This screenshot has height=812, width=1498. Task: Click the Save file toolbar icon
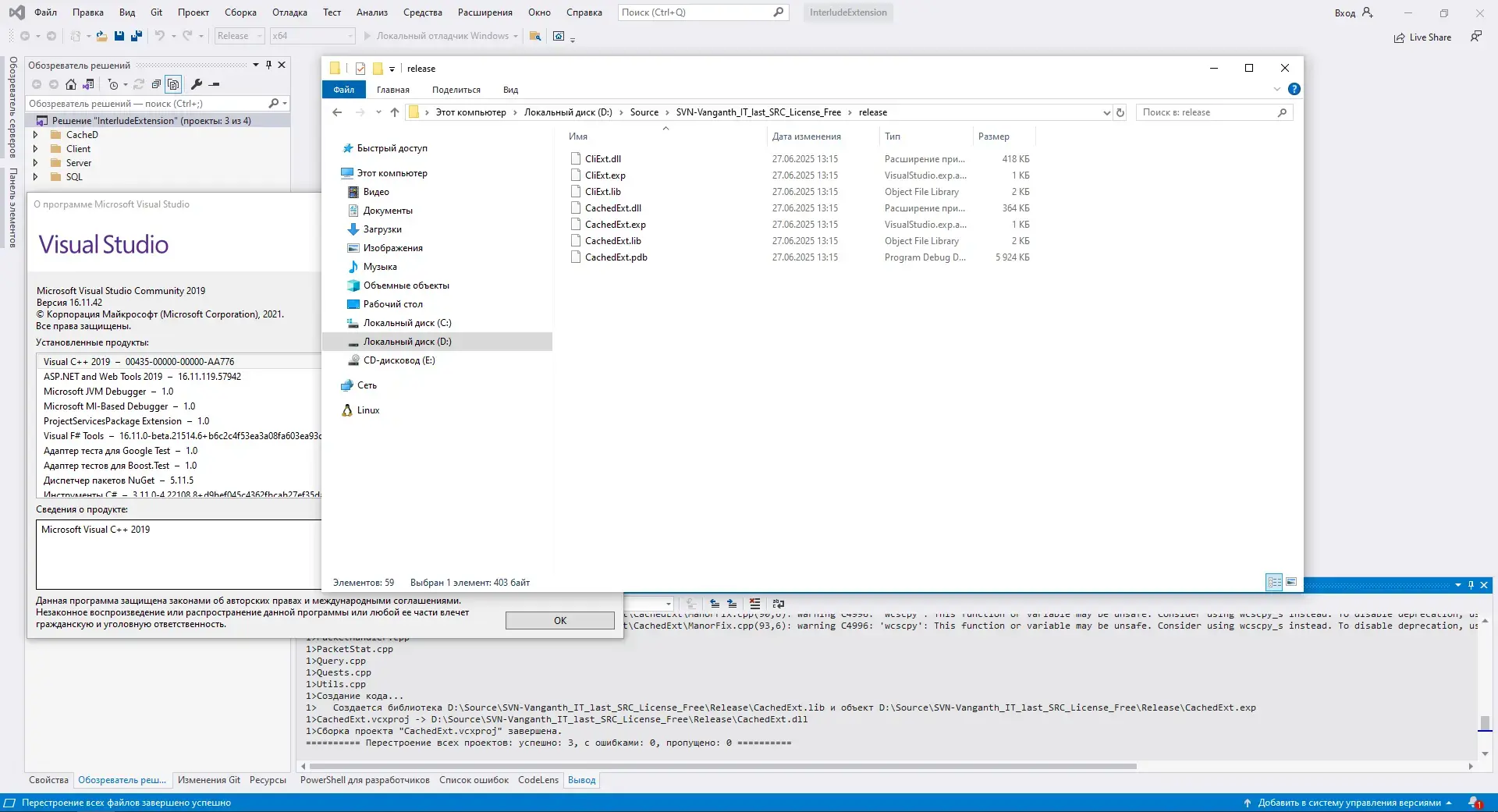(x=119, y=36)
